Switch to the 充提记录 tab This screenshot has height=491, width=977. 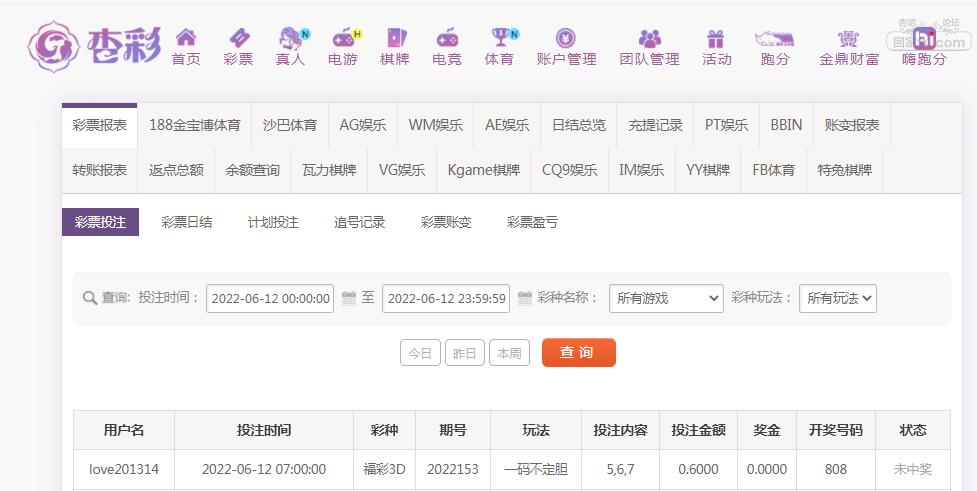(655, 125)
